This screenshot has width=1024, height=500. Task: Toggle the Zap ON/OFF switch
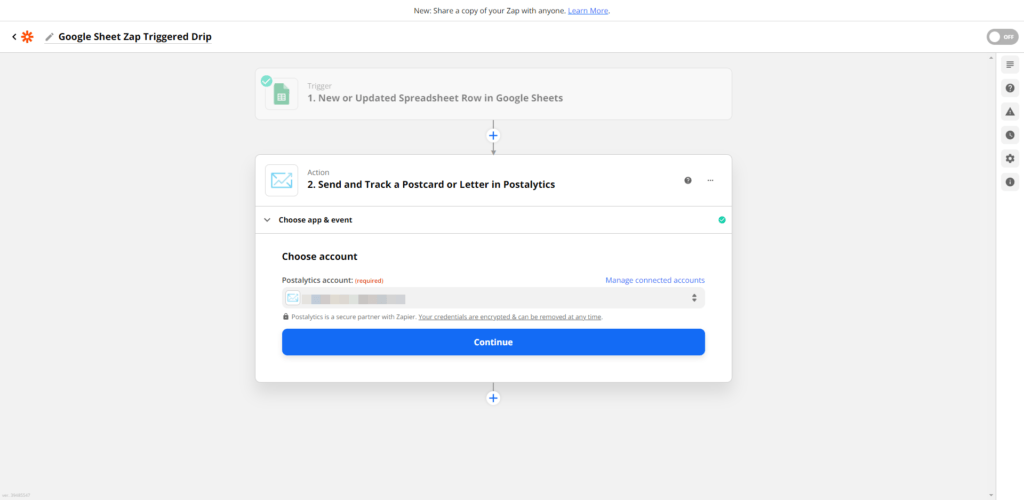point(1002,37)
